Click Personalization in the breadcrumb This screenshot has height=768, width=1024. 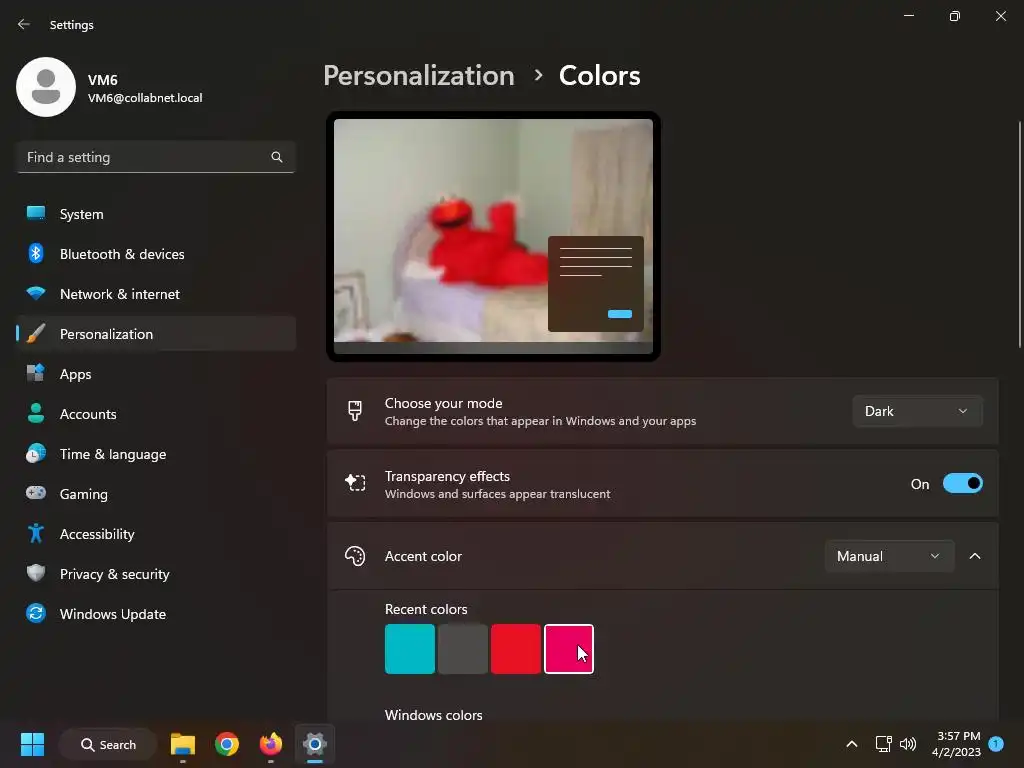(419, 76)
